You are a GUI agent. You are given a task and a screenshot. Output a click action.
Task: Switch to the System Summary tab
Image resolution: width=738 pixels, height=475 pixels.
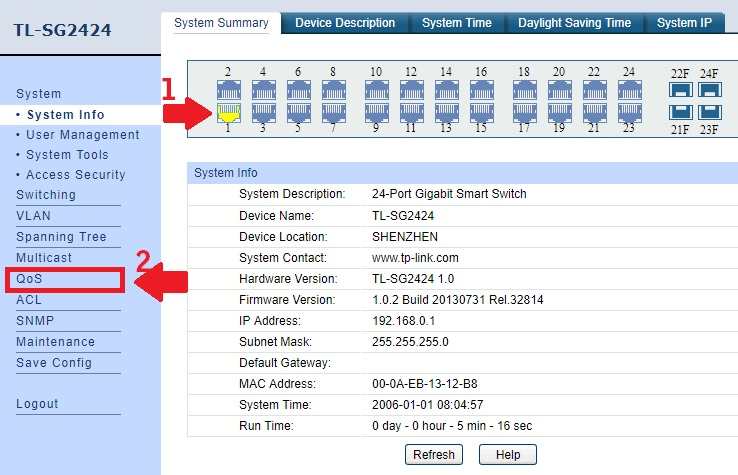(221, 23)
